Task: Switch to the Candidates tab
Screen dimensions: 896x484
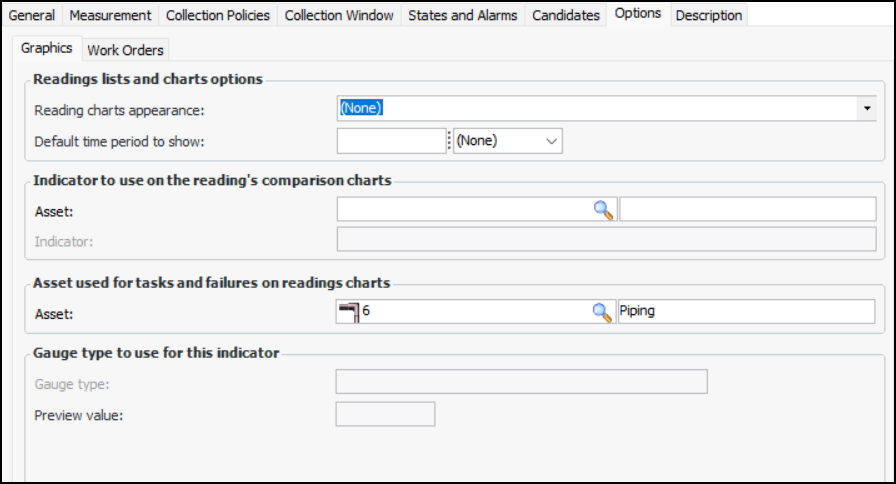Action: (566, 15)
